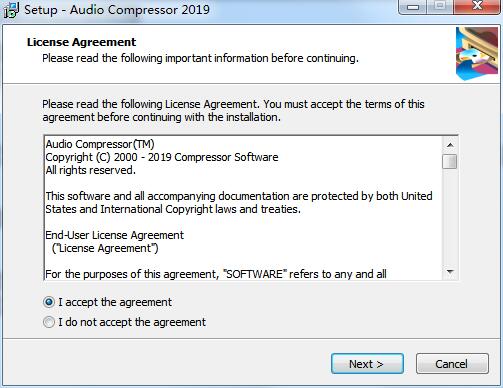
Task: Click the 'All rights reserved.' line
Action: (x=90, y=170)
